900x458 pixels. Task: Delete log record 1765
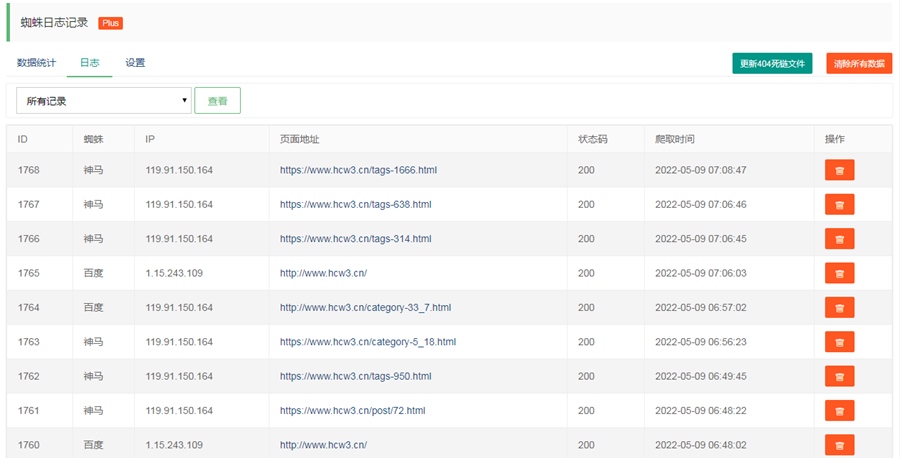click(839, 273)
